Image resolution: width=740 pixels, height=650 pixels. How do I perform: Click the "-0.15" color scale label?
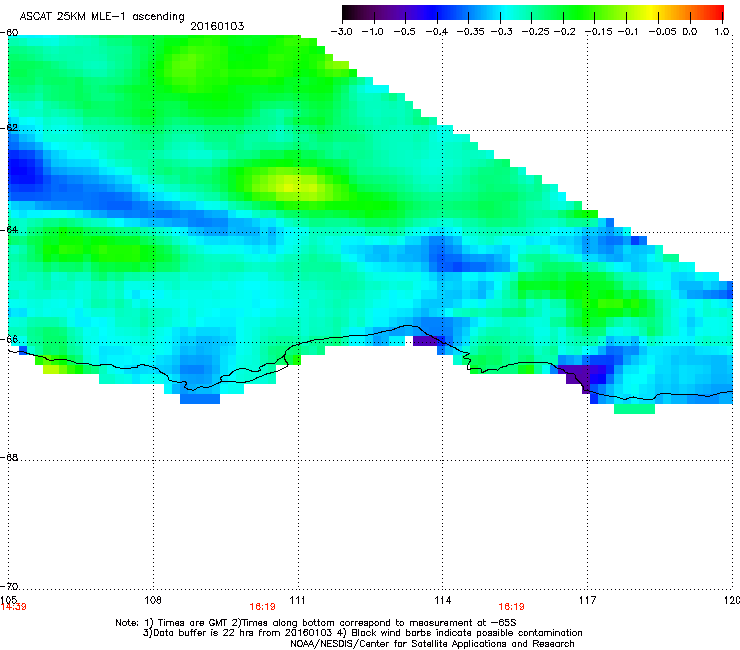599,32
